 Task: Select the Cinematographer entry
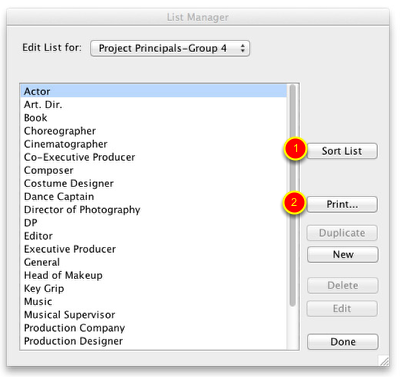(154, 144)
